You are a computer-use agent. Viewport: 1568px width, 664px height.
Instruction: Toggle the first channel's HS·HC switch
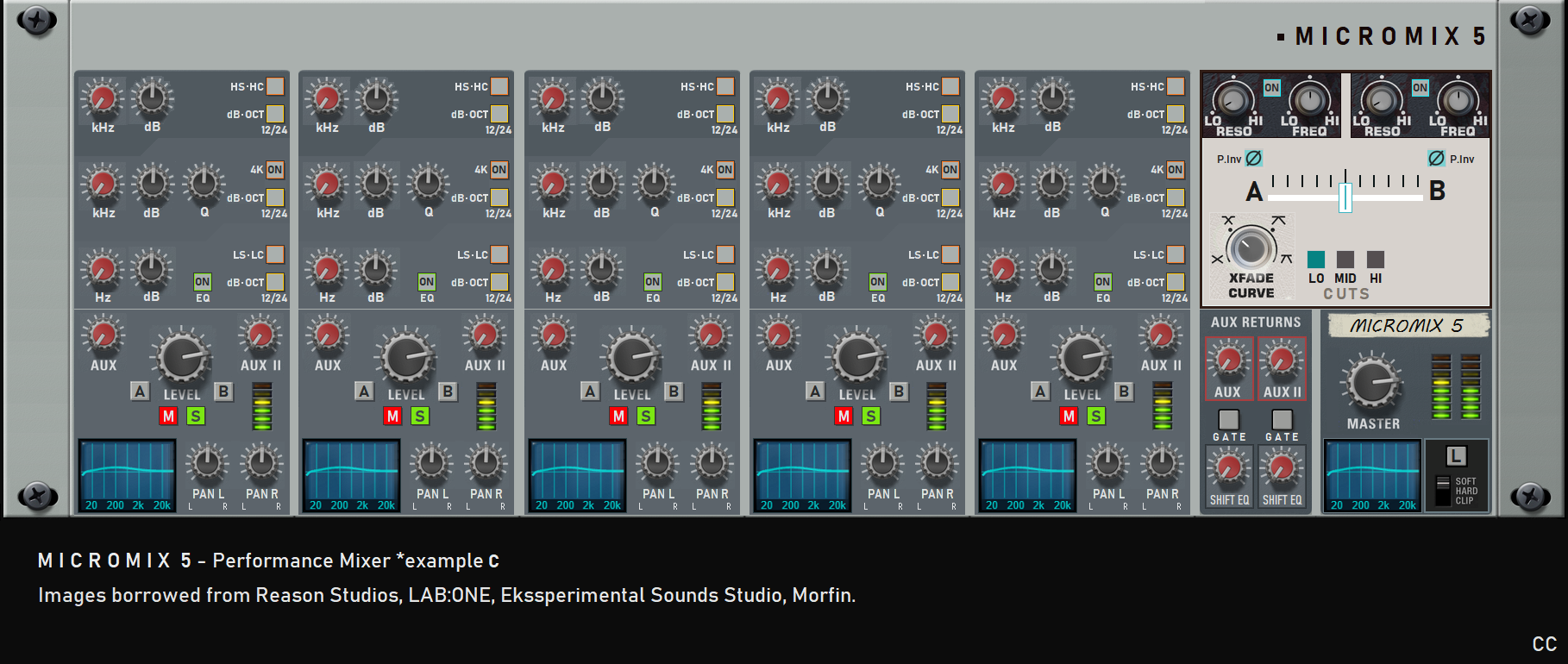click(x=275, y=86)
